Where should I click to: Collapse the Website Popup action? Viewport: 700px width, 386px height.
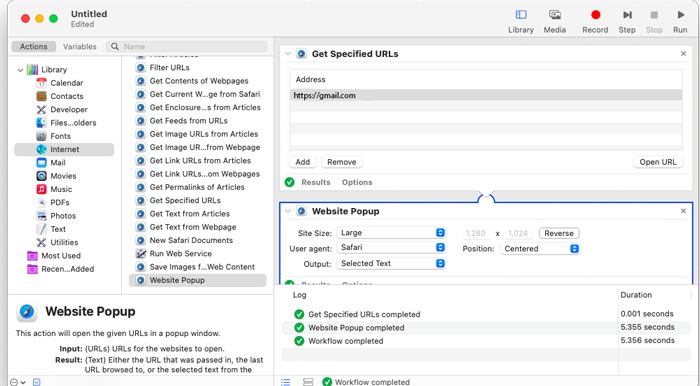[x=288, y=212]
